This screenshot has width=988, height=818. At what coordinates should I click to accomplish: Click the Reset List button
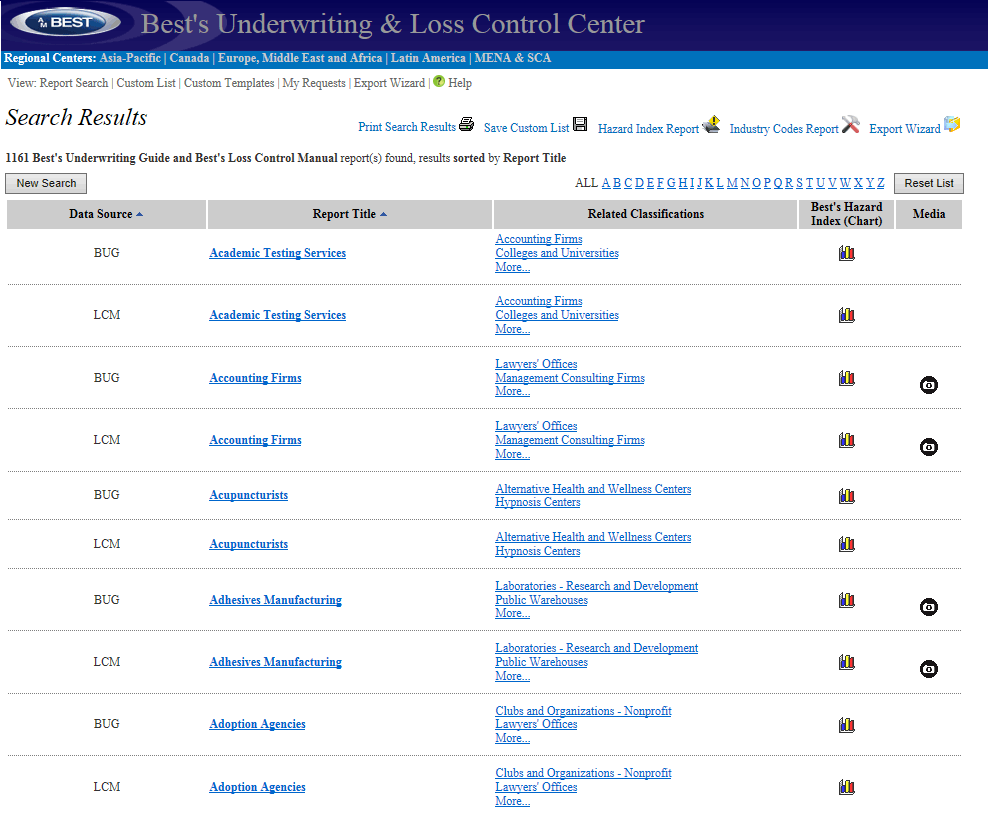(x=929, y=183)
